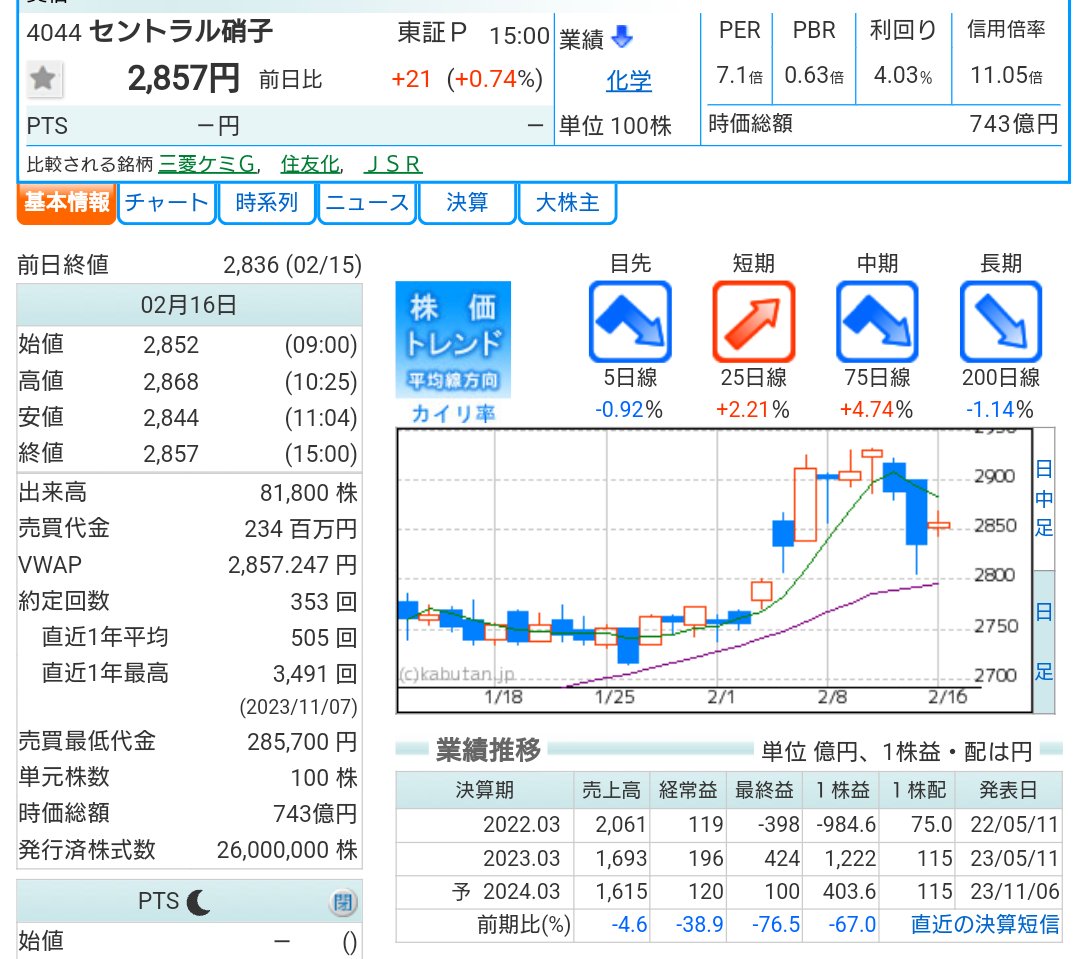1080x959 pixels.
Task: Click the 長期 200日線 down arrow
Action: pyautogui.click(x=1001, y=322)
